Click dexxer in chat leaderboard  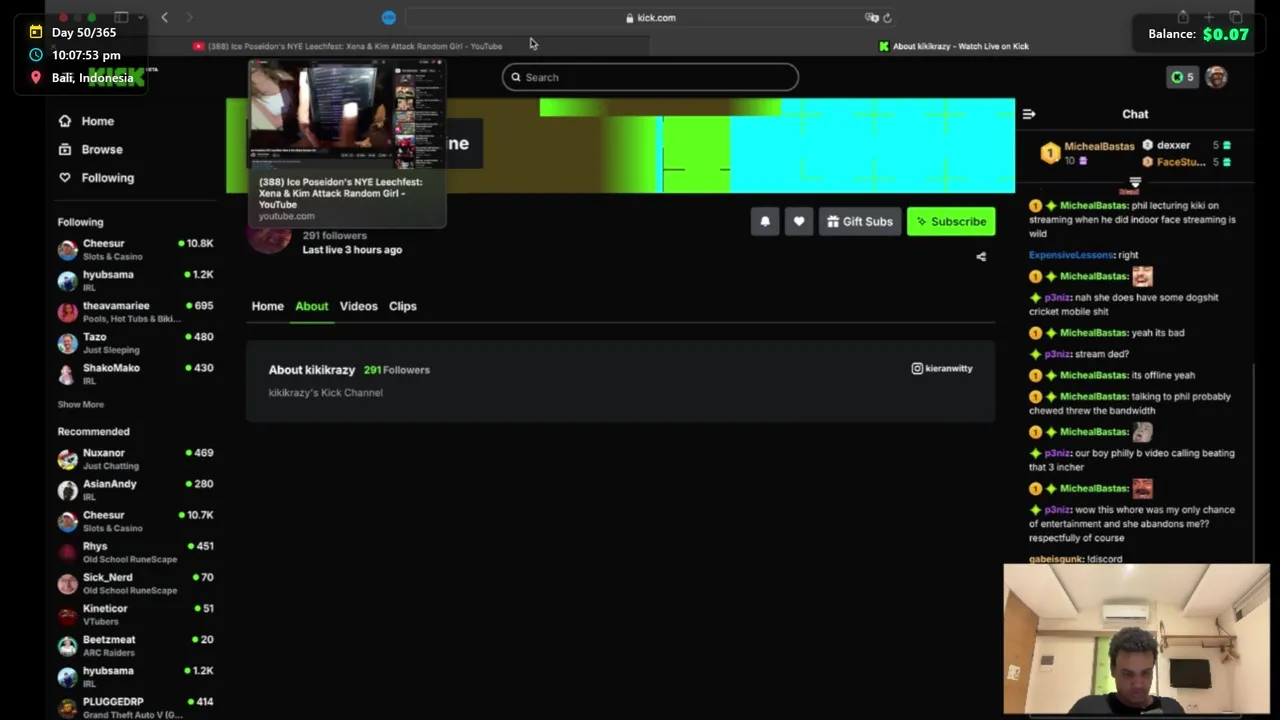click(x=1173, y=145)
